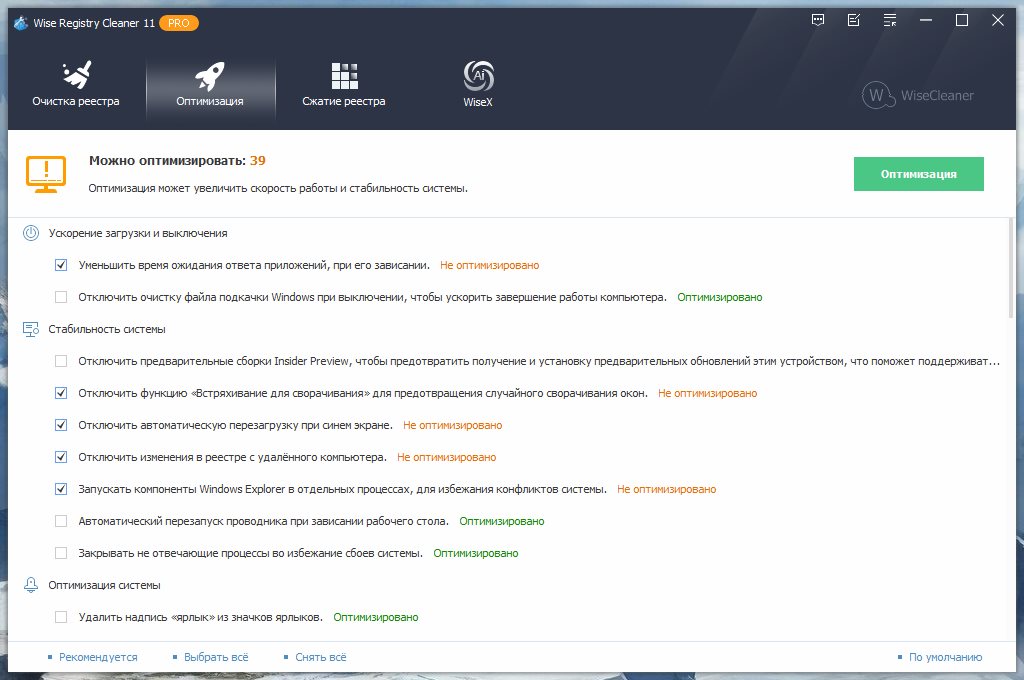Toggle 'Отключить автоматическую перезагрузку при синем экране'
The height and width of the screenshot is (680, 1024).
(62, 425)
